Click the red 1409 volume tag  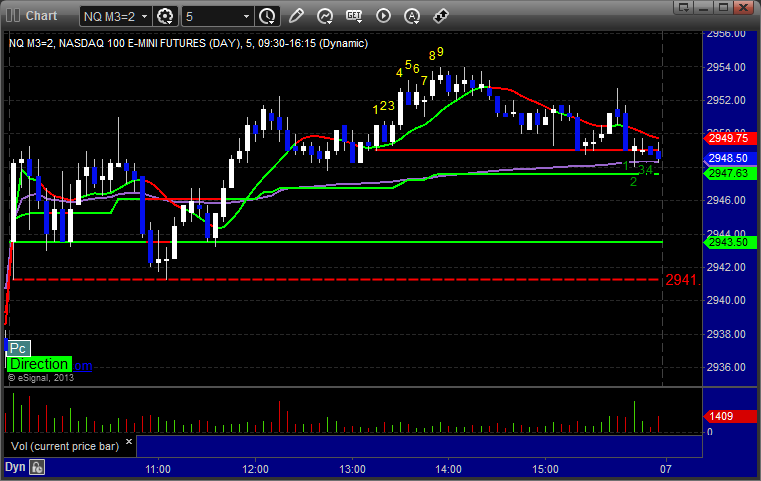729,416
